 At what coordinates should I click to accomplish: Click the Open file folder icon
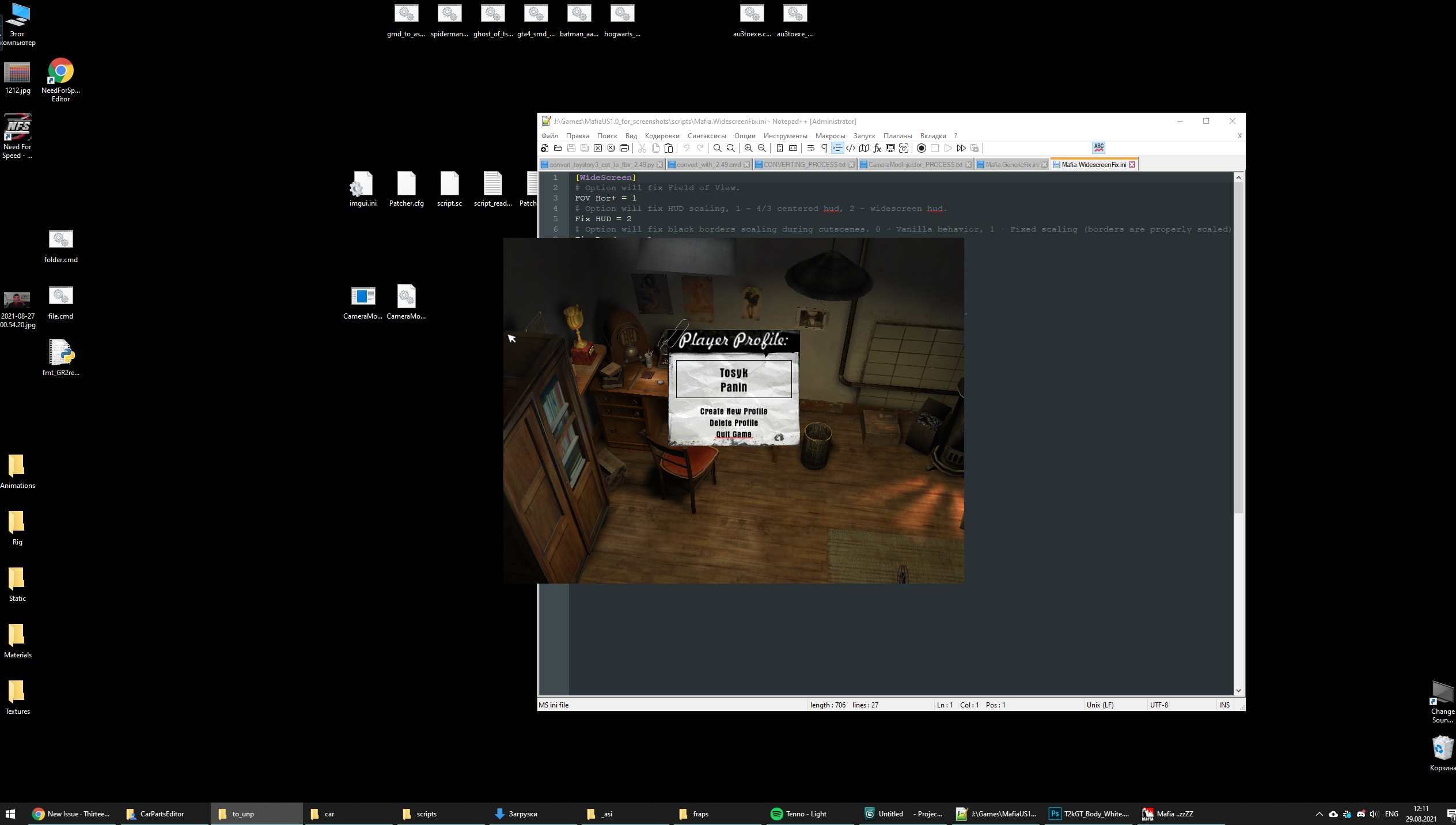pyautogui.click(x=558, y=148)
